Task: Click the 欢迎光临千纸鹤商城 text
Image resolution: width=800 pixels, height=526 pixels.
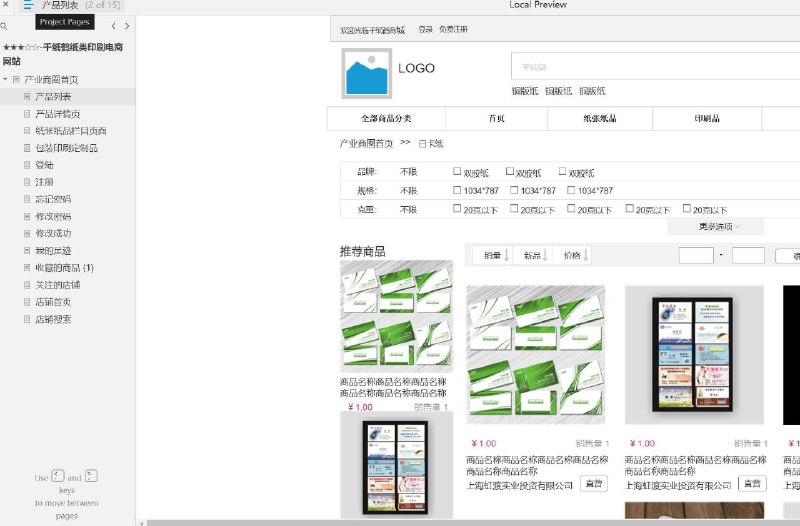Action: (372, 30)
